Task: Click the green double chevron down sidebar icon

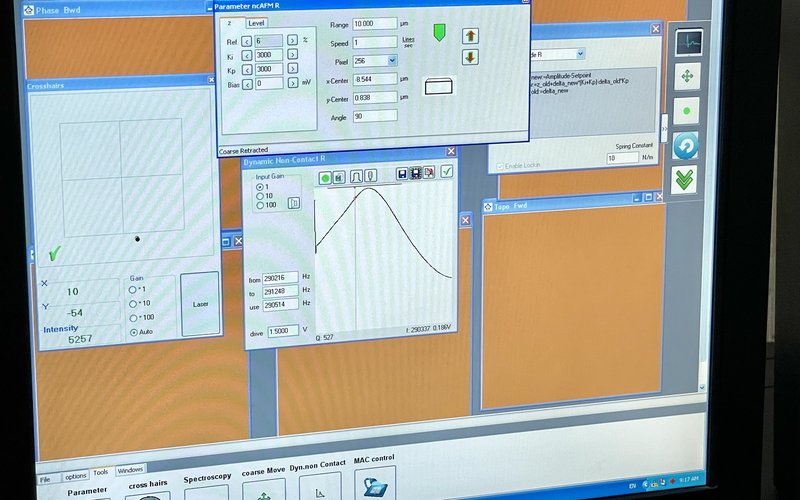Action: pos(685,180)
